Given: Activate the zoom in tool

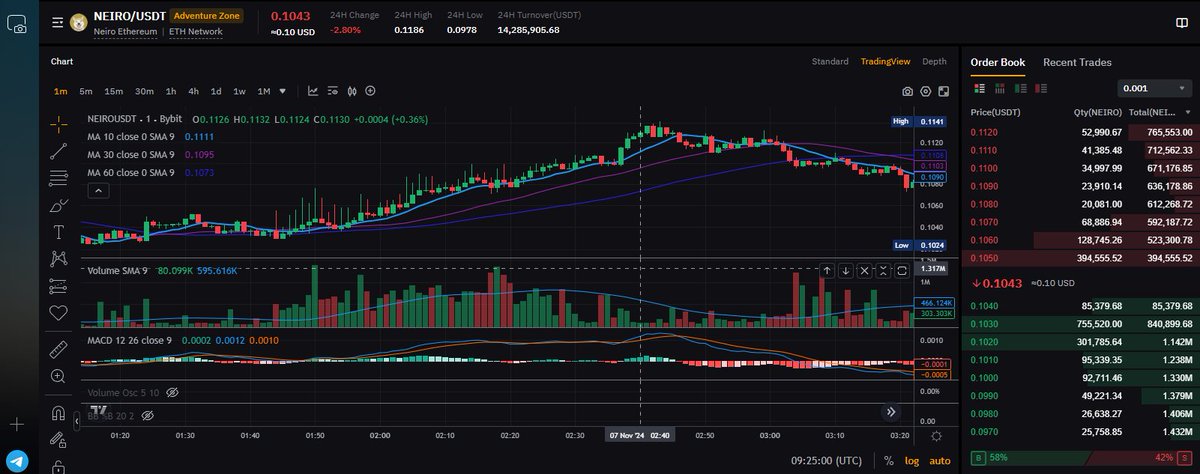Looking at the screenshot, I should [58, 376].
